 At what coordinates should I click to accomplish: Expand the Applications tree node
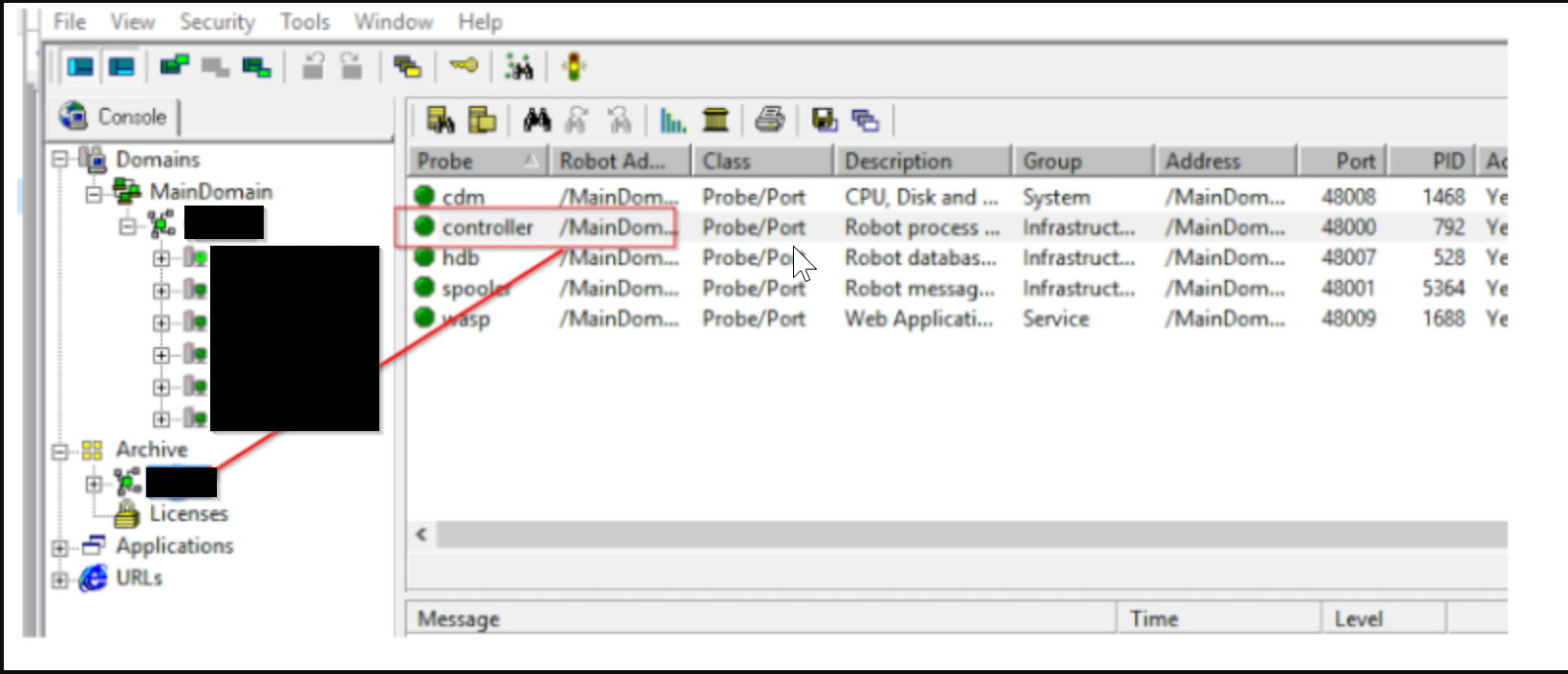point(61,548)
